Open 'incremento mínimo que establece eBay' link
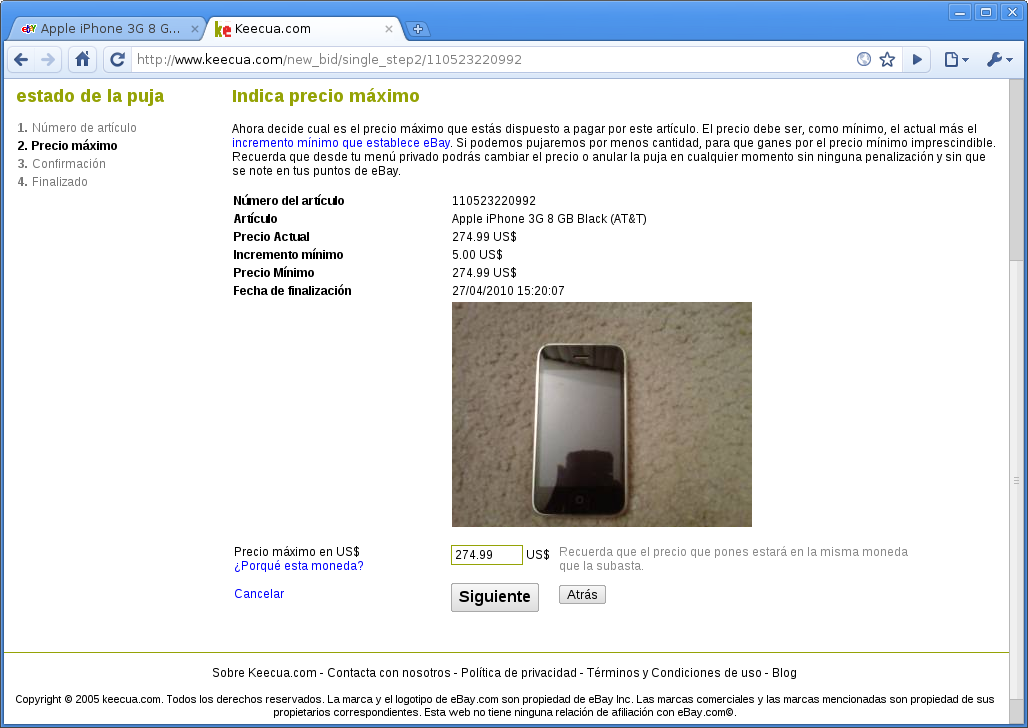The image size is (1028, 728). [x=341, y=143]
